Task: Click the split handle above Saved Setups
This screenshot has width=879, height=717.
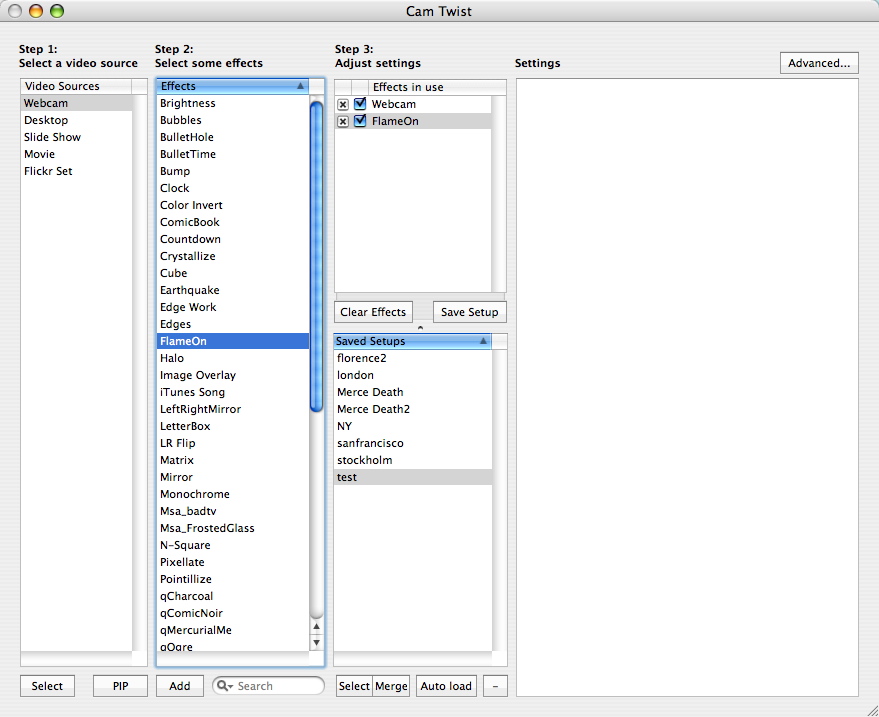Action: (x=420, y=327)
